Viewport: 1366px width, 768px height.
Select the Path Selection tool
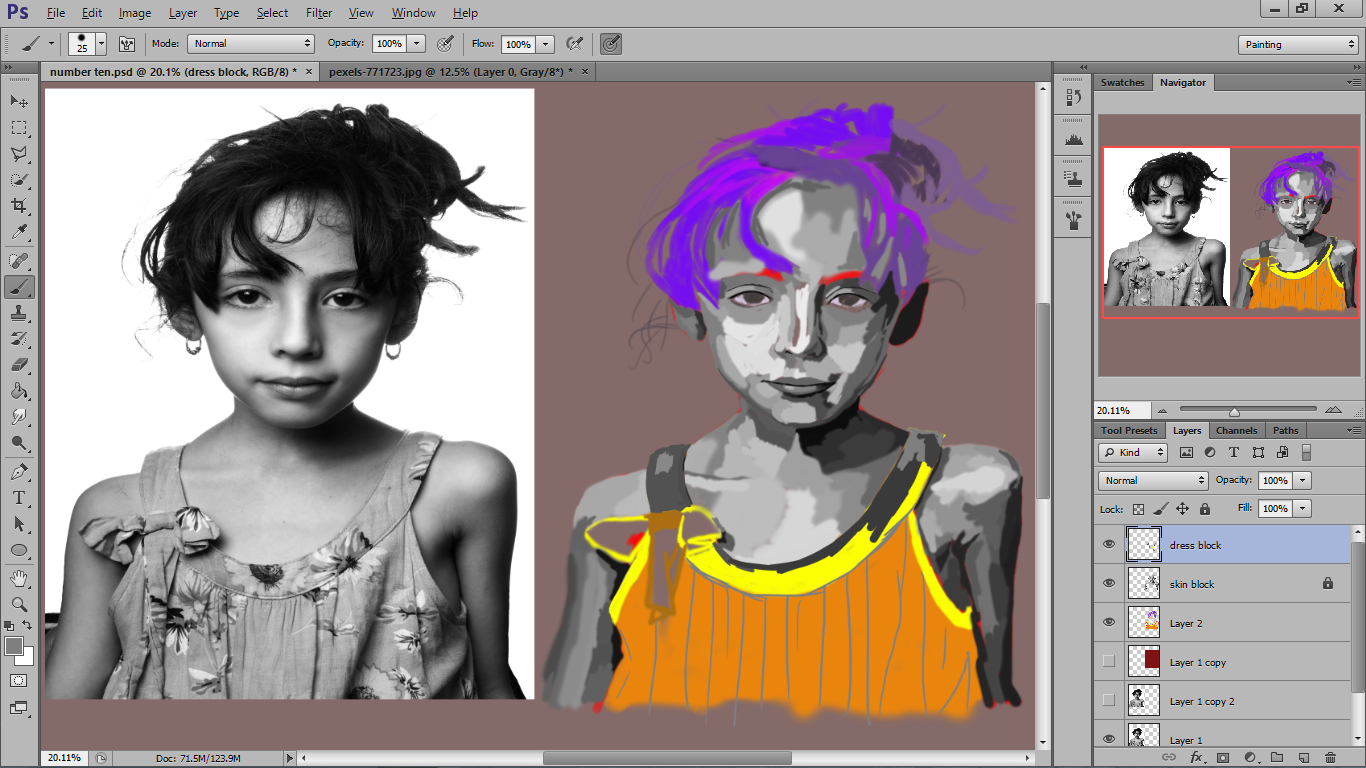pyautogui.click(x=19, y=524)
